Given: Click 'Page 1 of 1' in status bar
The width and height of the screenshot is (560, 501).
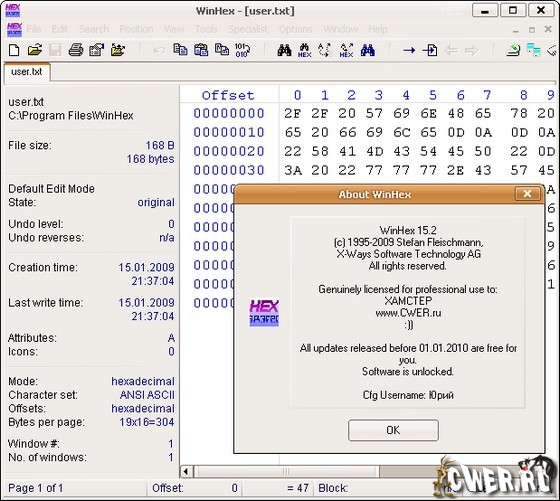Looking at the screenshot, I should pyautogui.click(x=36, y=488).
